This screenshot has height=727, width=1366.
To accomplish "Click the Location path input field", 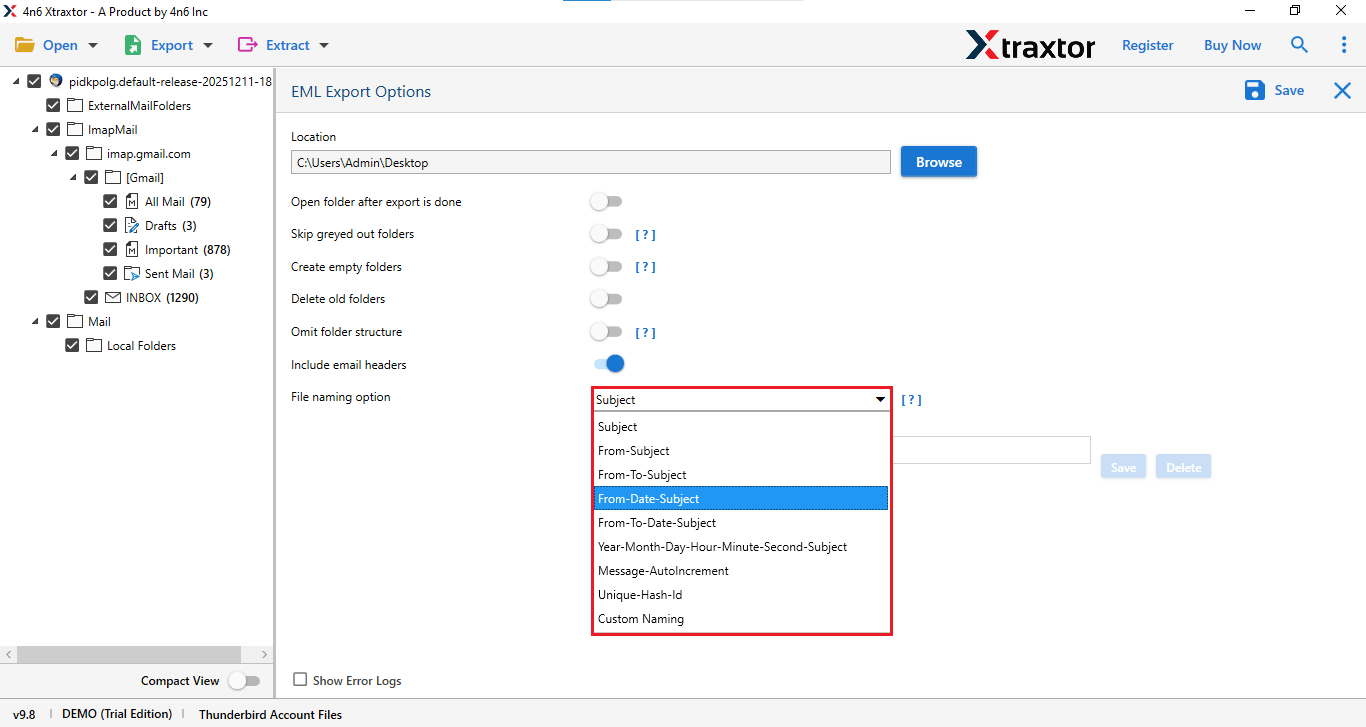I will pyautogui.click(x=590, y=161).
